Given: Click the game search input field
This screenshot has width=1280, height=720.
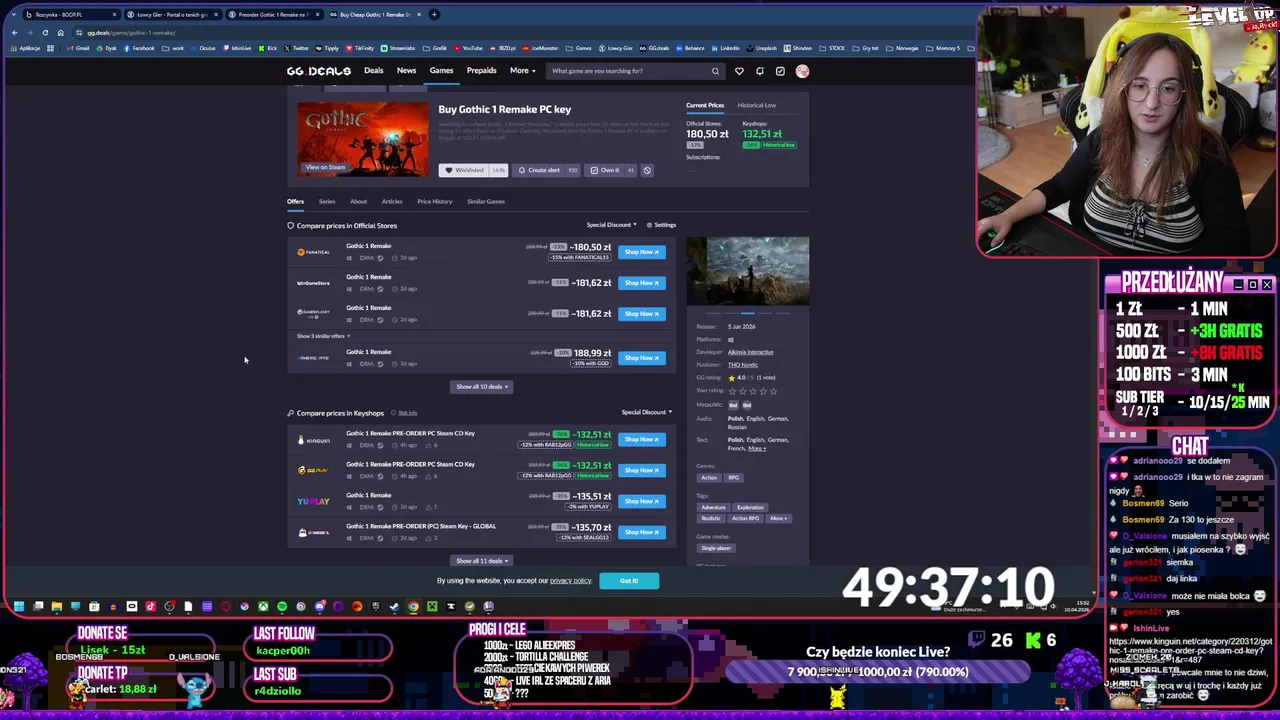Looking at the screenshot, I should tap(628, 71).
